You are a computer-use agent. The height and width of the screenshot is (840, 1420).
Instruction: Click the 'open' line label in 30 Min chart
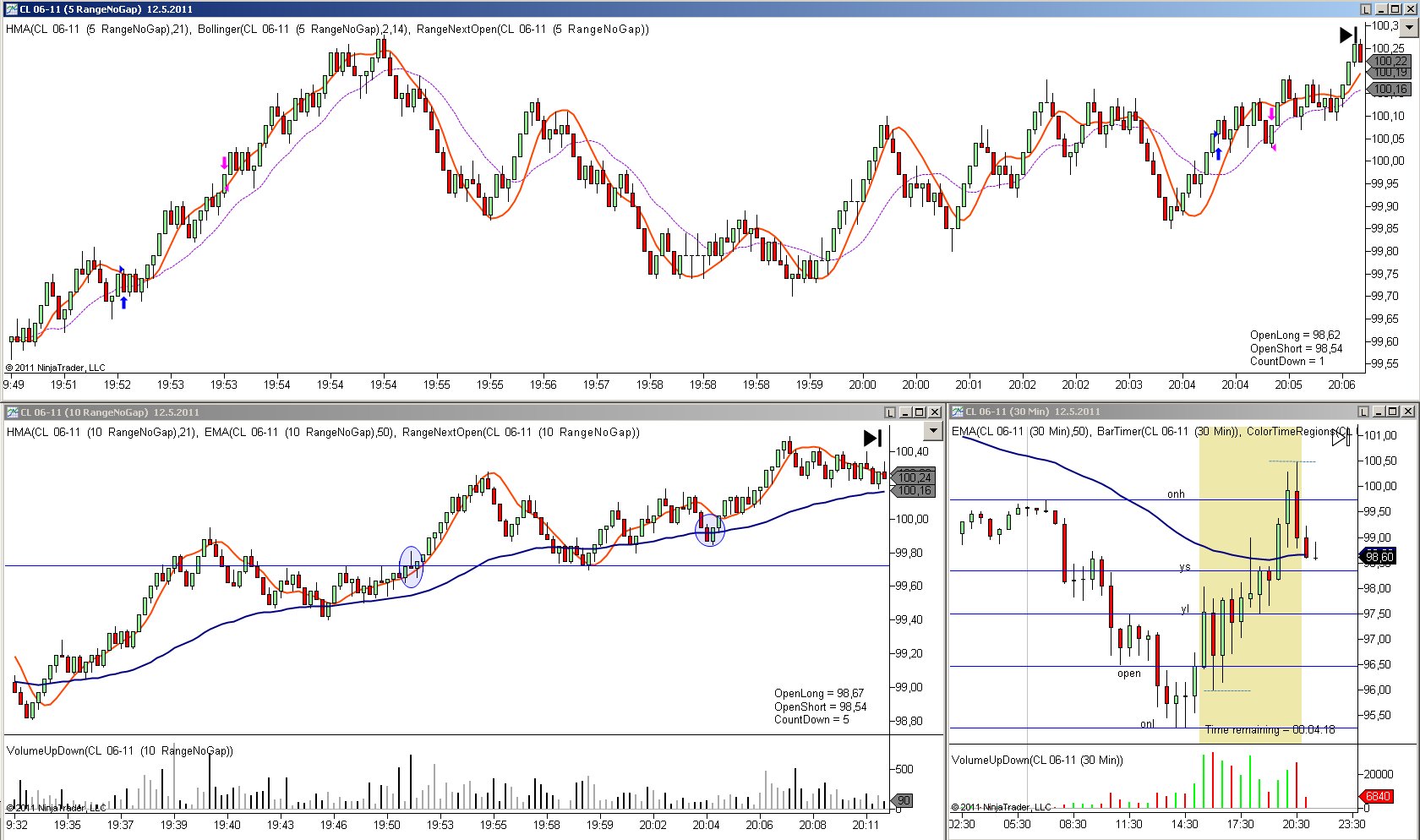(1129, 674)
